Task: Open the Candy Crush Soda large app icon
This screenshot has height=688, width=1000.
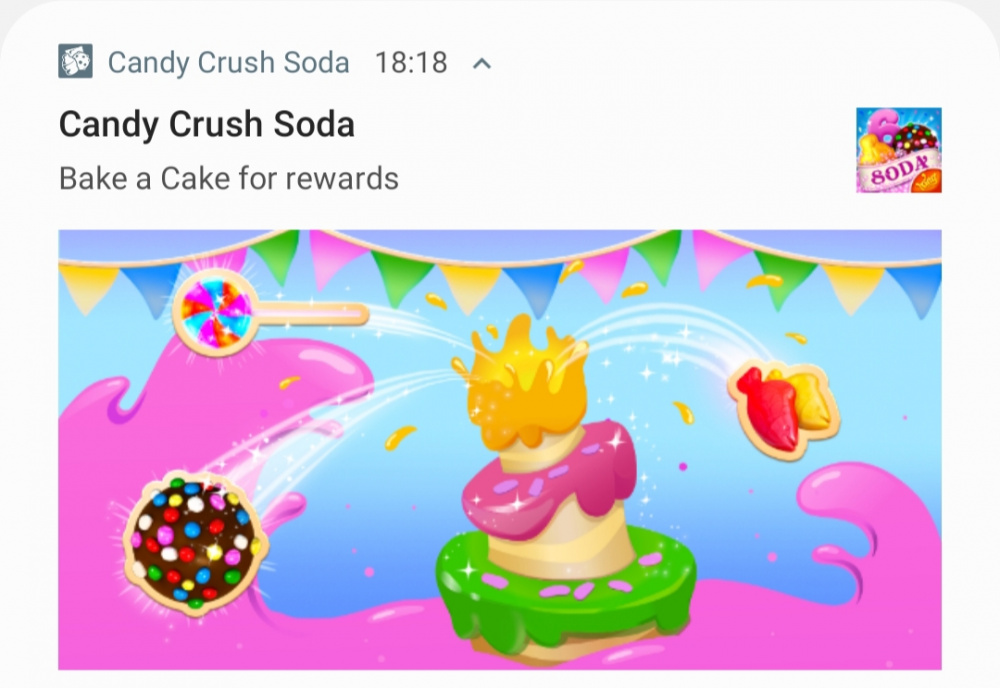Action: pyautogui.click(x=899, y=150)
